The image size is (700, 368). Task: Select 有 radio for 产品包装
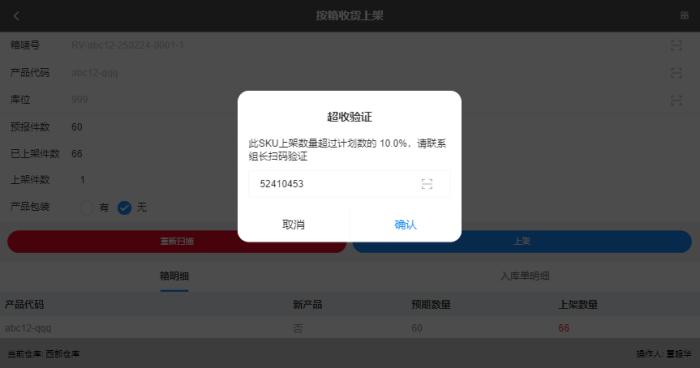point(86,208)
